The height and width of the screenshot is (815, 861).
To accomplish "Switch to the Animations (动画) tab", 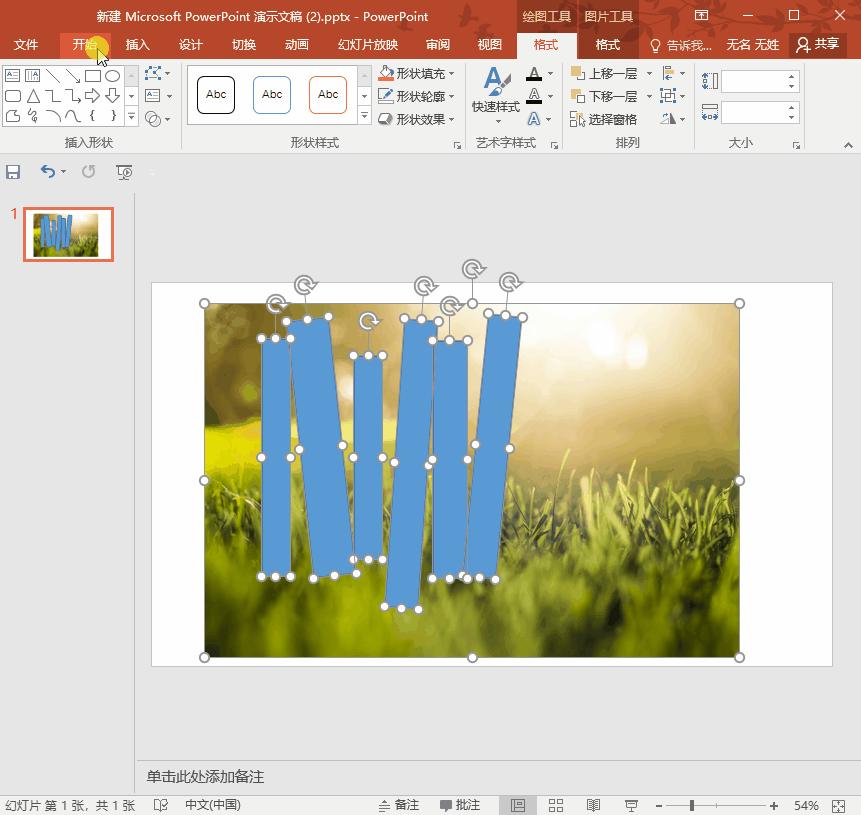I will (296, 45).
